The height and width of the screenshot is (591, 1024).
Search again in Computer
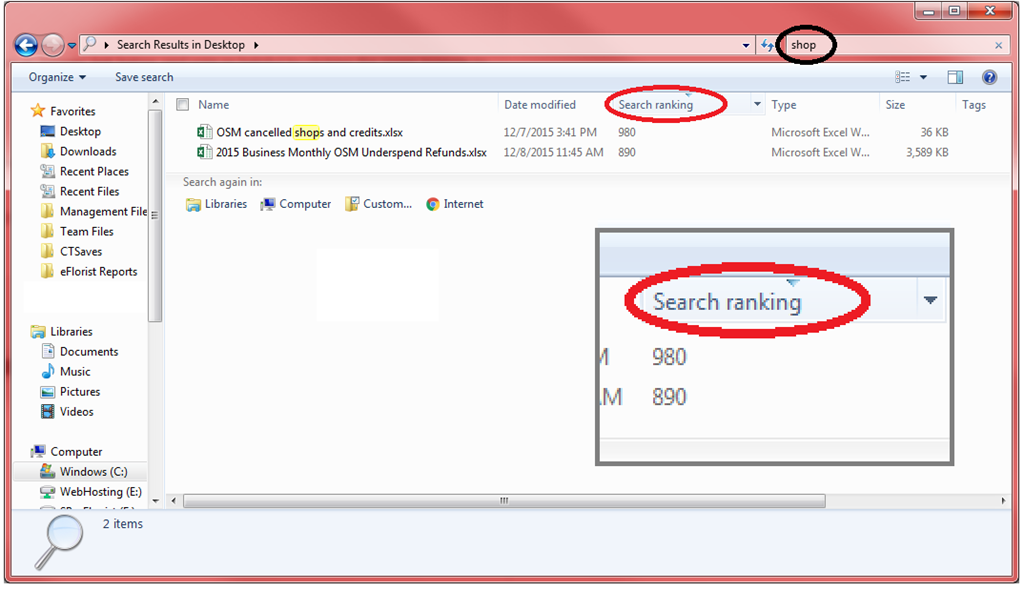click(x=295, y=204)
